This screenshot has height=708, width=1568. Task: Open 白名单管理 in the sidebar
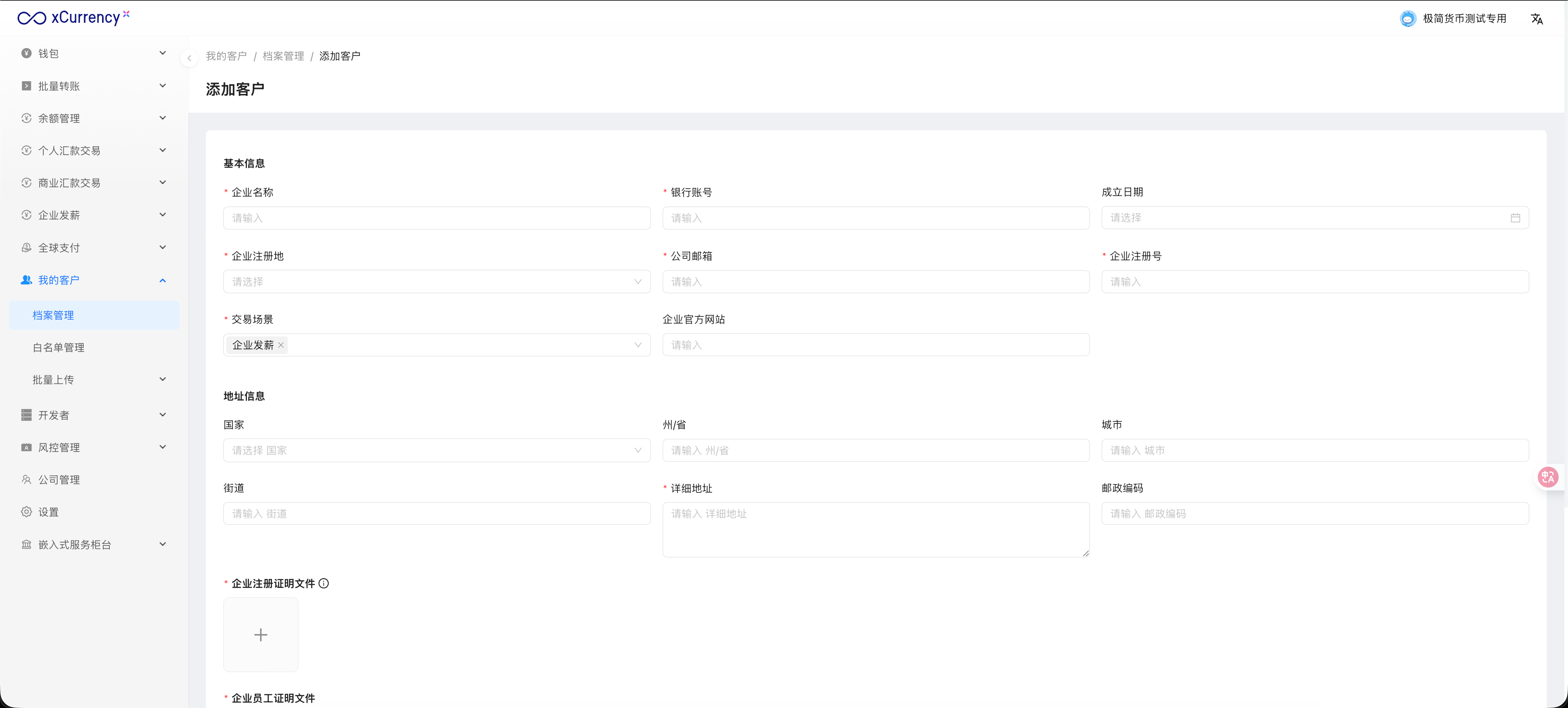tap(58, 347)
